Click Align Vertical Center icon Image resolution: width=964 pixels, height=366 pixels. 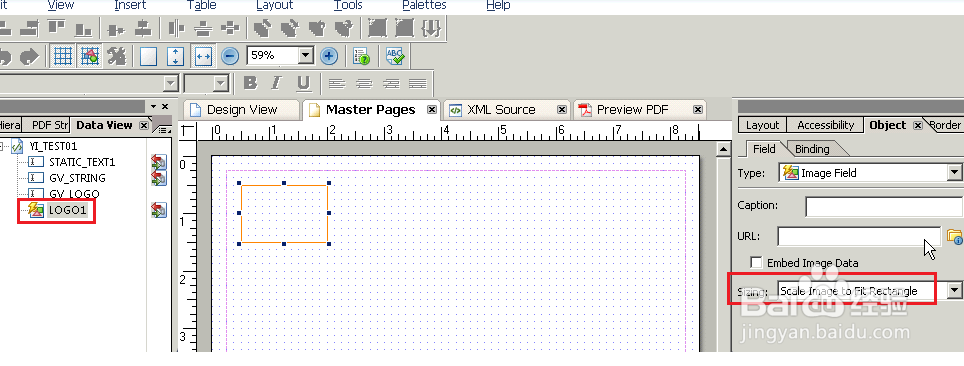click(143, 29)
